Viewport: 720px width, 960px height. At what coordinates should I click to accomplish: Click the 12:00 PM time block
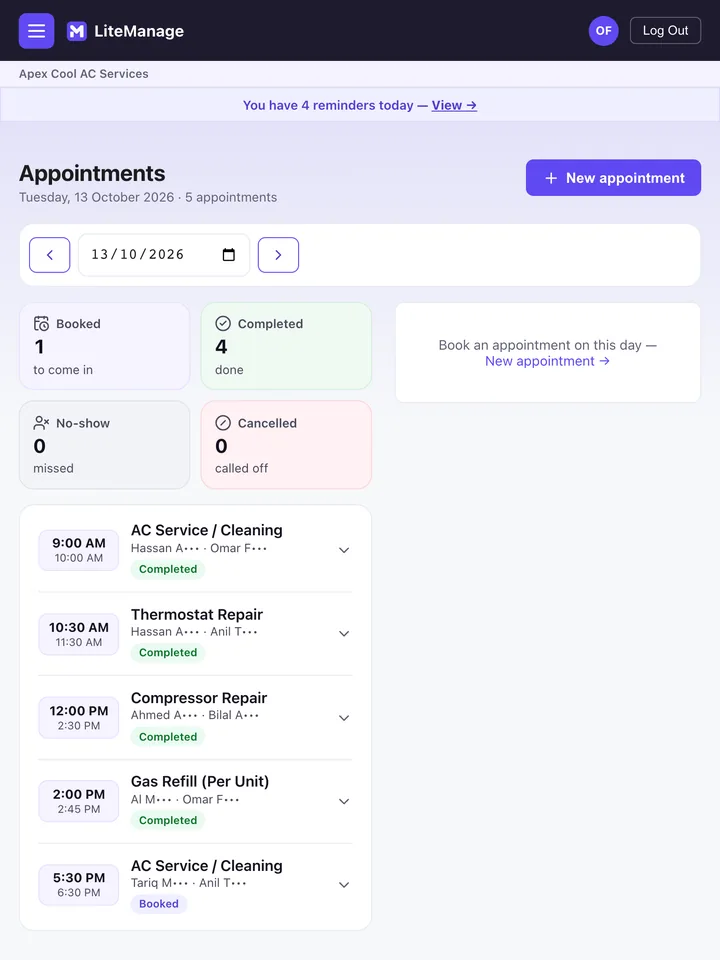78,718
